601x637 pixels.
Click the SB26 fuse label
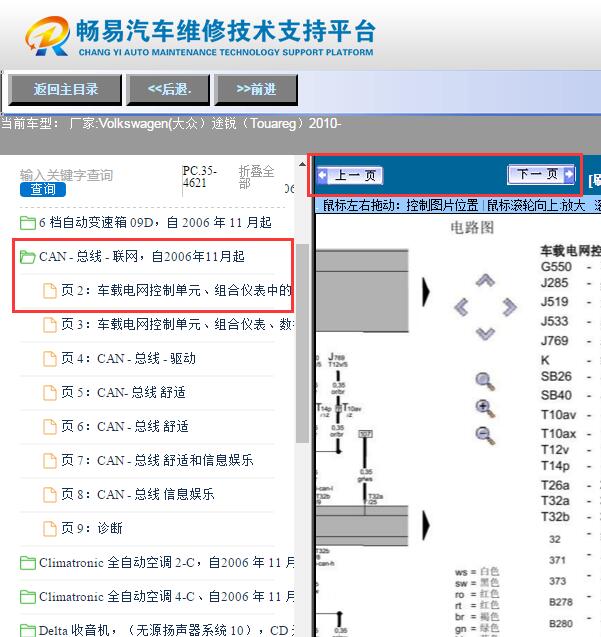556,377
